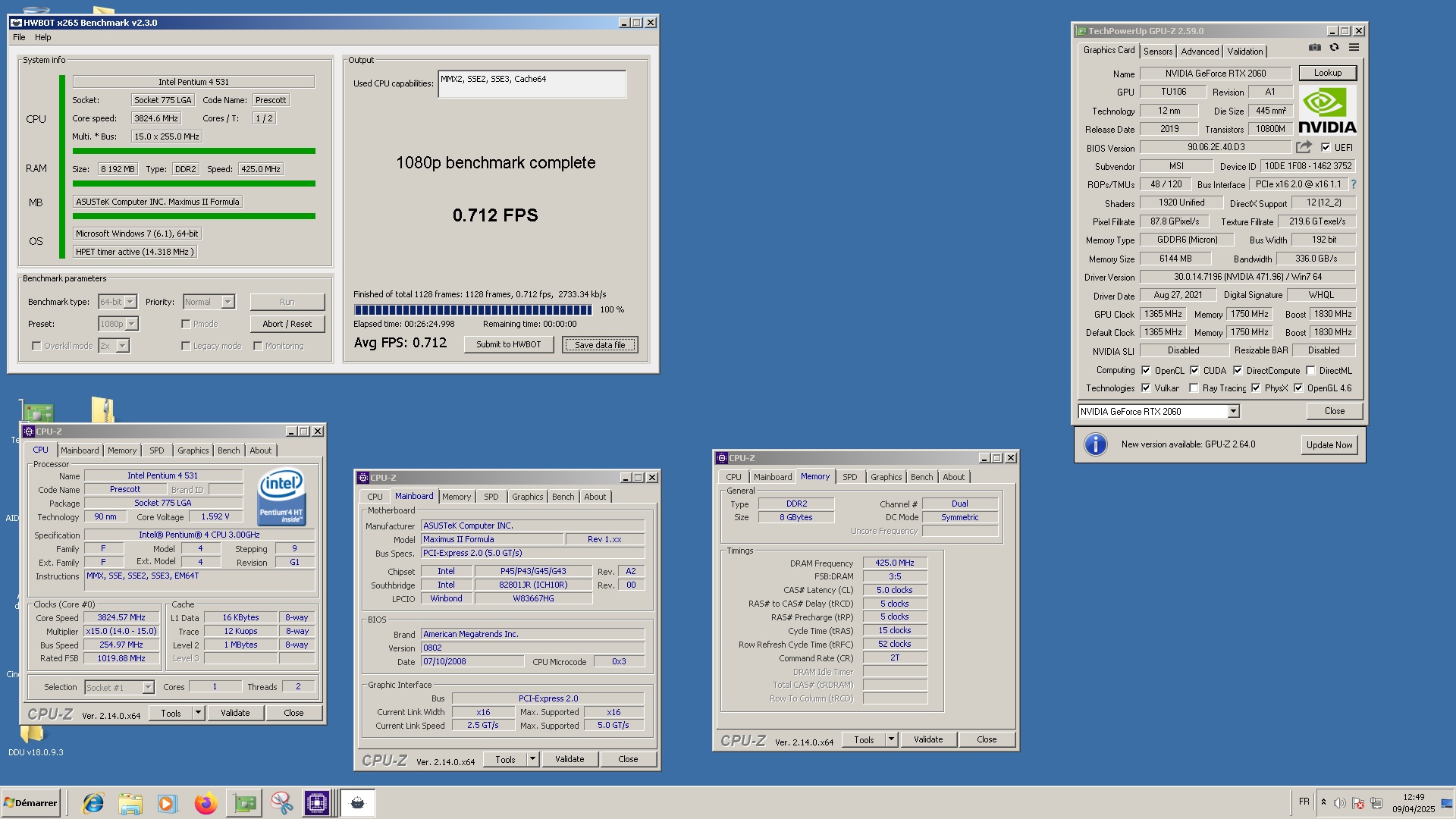Click the benchmark progress bar at 100%
The image size is (1456, 819).
tap(472, 309)
